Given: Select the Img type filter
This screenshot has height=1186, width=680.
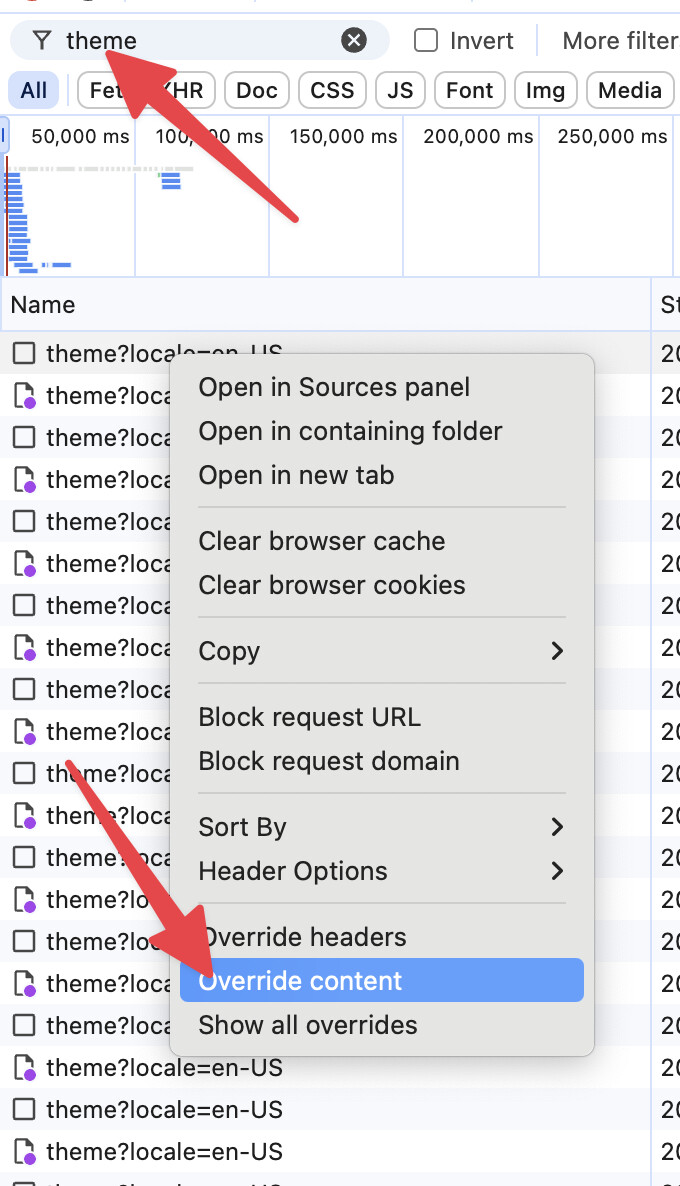Looking at the screenshot, I should pos(545,91).
